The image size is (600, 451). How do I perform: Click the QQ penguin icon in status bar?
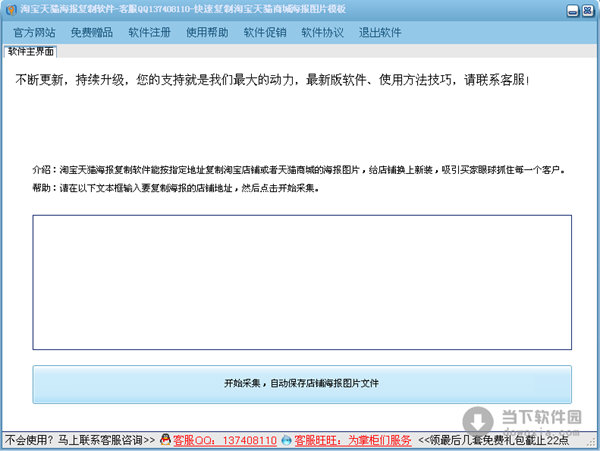pyautogui.click(x=165, y=440)
